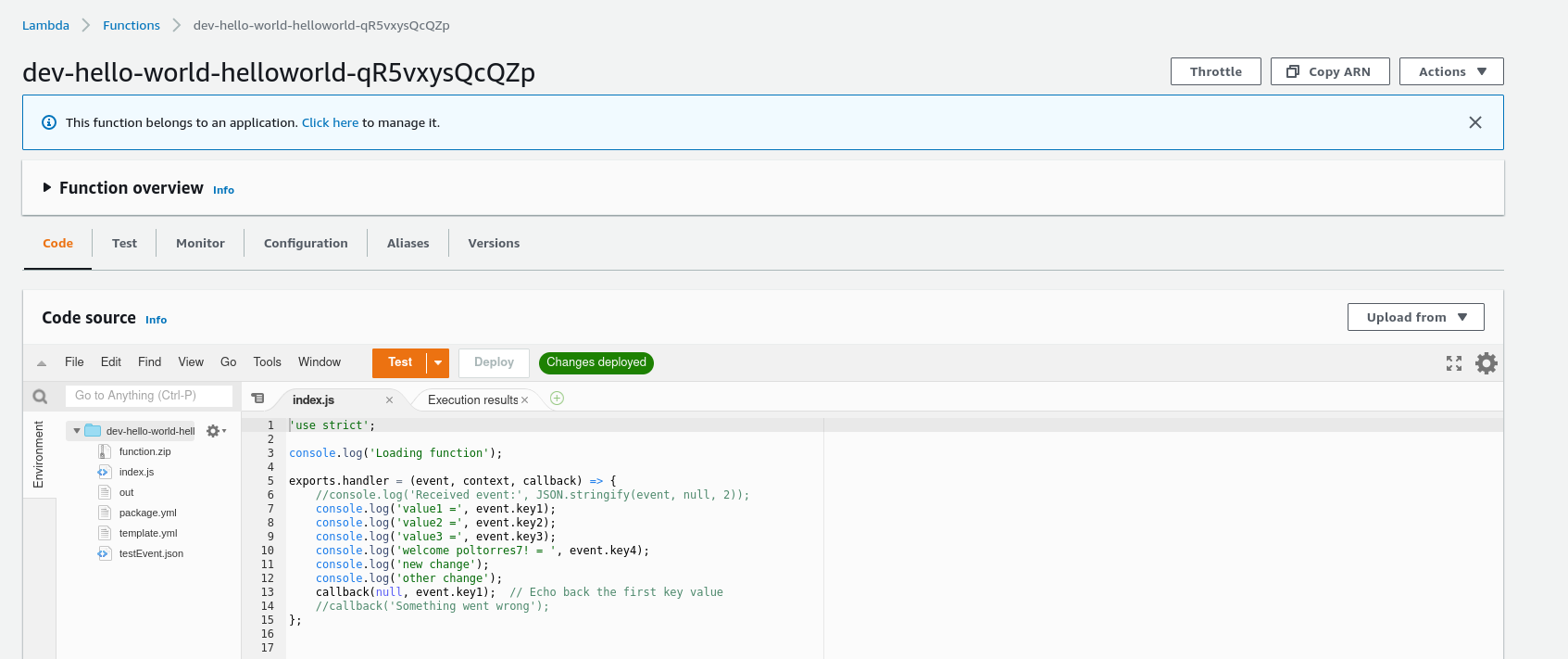Follow the Click here link
This screenshot has width=1568, height=659.
(330, 122)
